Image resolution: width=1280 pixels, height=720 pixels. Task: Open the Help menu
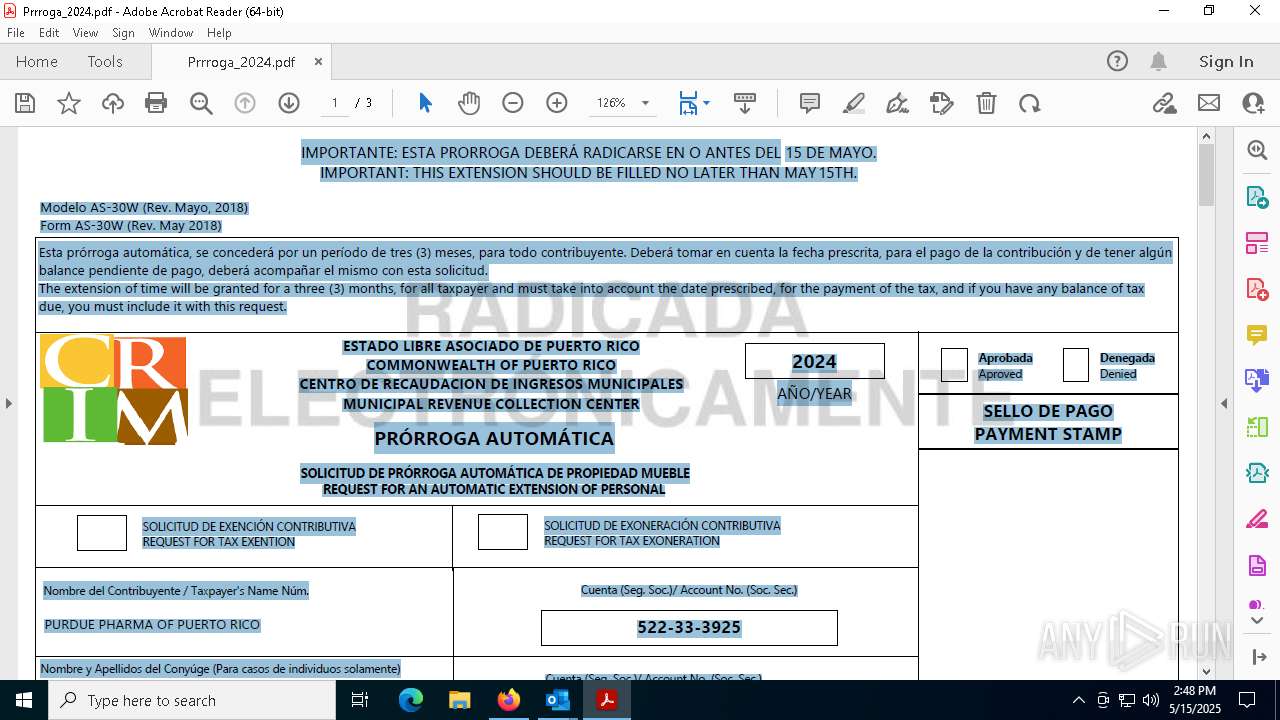(x=219, y=33)
